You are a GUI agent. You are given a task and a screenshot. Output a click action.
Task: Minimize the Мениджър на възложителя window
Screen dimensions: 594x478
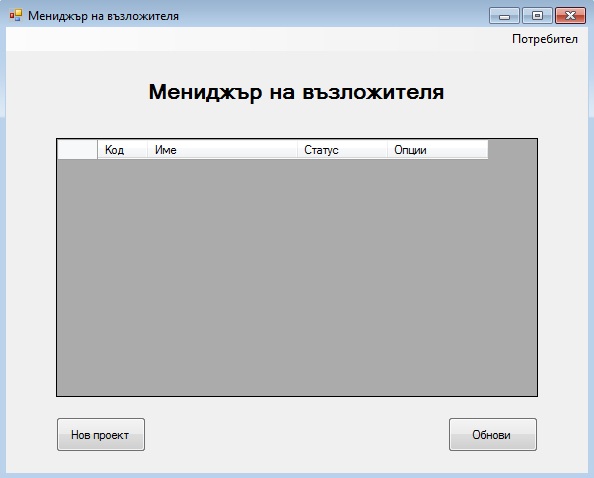[x=504, y=16]
